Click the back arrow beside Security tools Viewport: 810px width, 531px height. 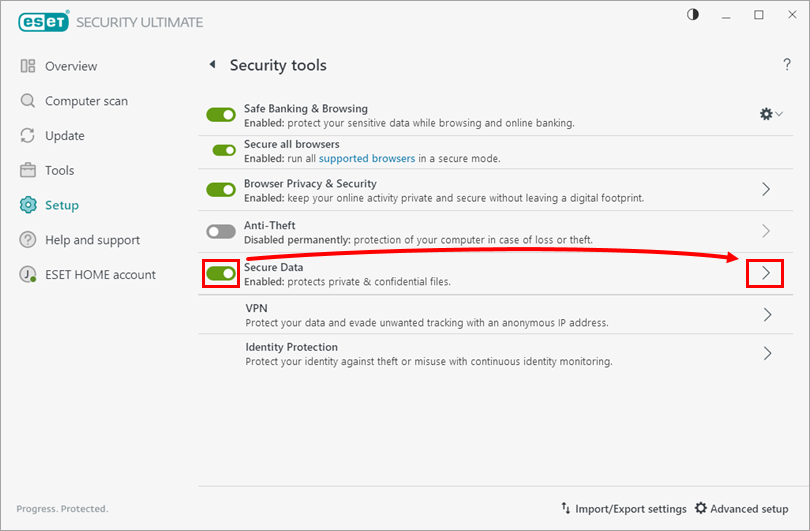point(212,65)
